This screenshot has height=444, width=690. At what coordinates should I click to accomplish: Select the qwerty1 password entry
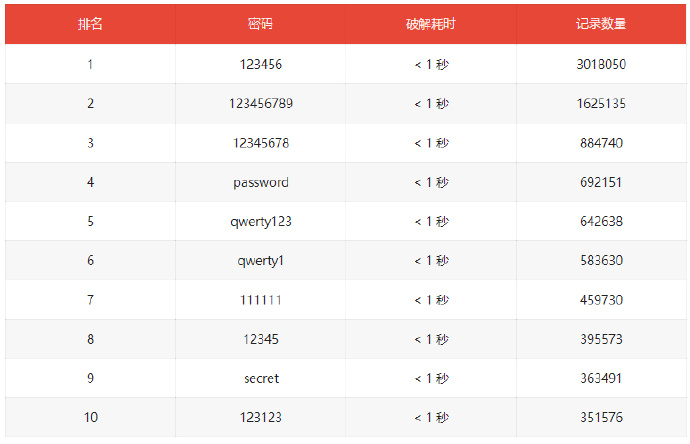tap(261, 261)
